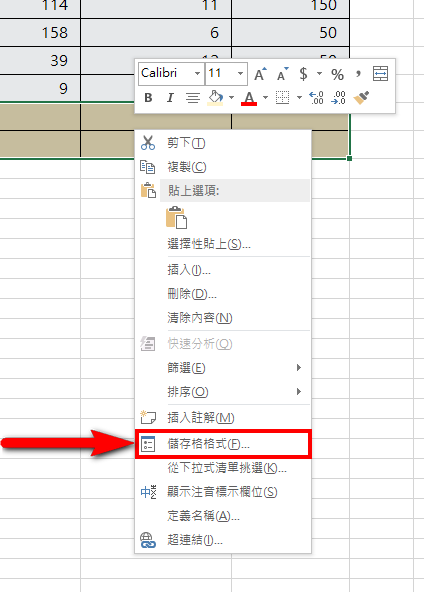Open the Calibri font name dropdown
The height and width of the screenshot is (592, 424).
(197, 73)
